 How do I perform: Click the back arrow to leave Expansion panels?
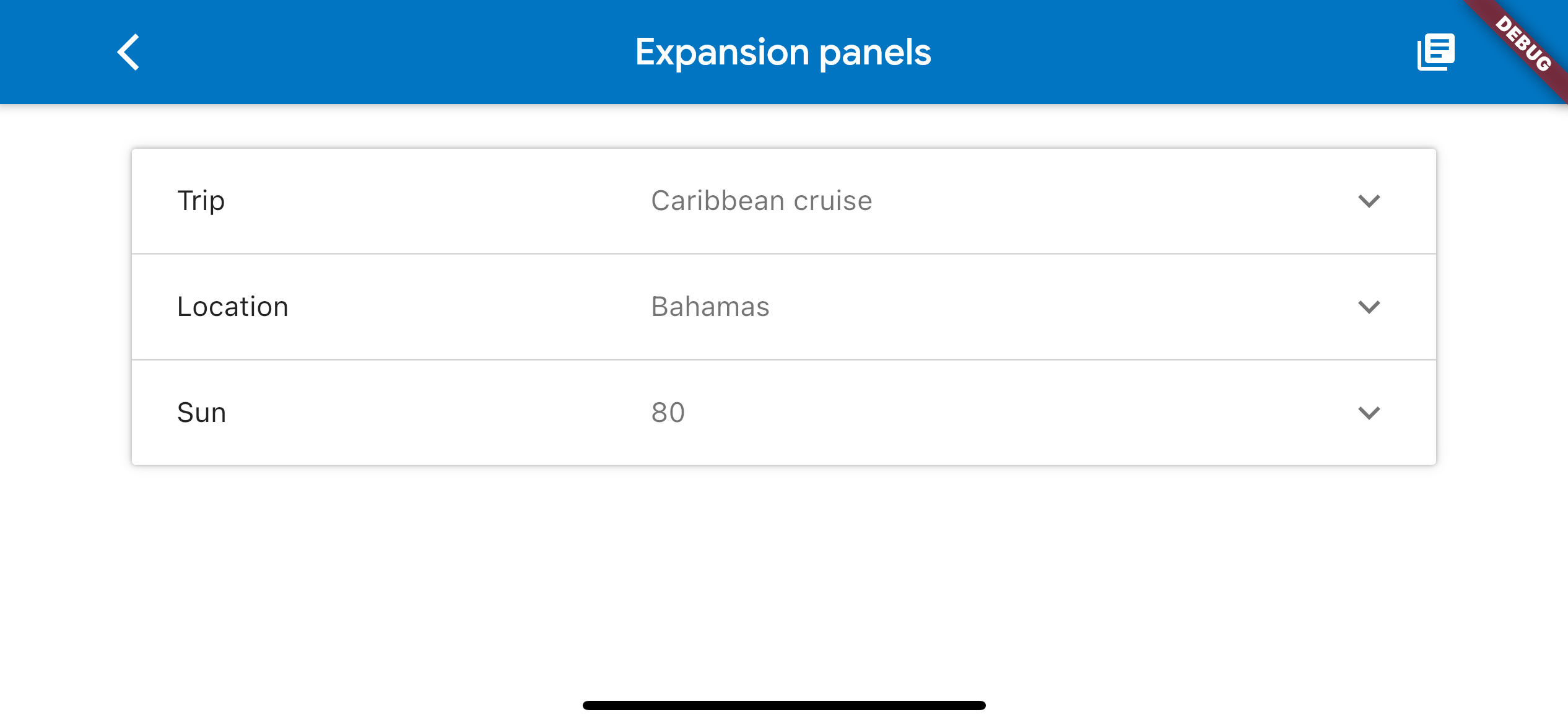coord(129,52)
